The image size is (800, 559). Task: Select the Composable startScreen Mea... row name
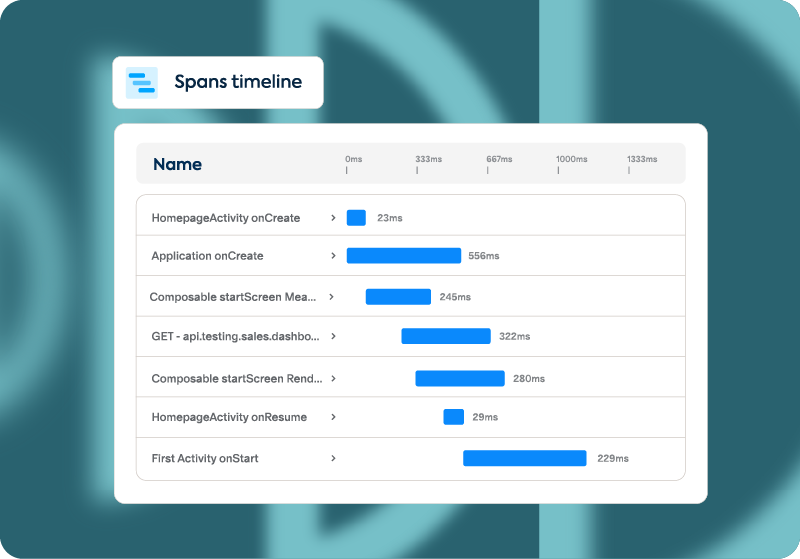[233, 297]
